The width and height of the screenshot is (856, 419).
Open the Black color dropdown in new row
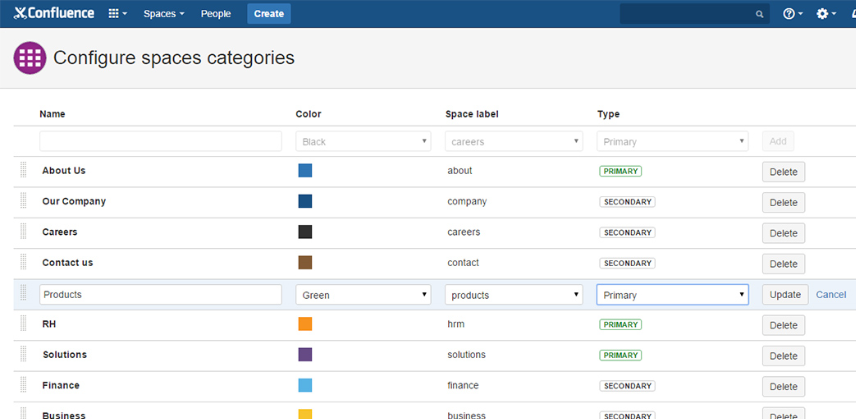tap(363, 142)
